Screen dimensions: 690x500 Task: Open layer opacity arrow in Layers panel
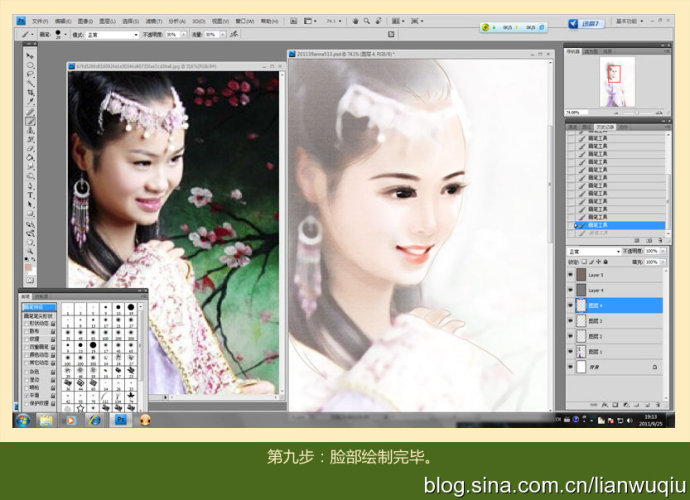pyautogui.click(x=663, y=251)
